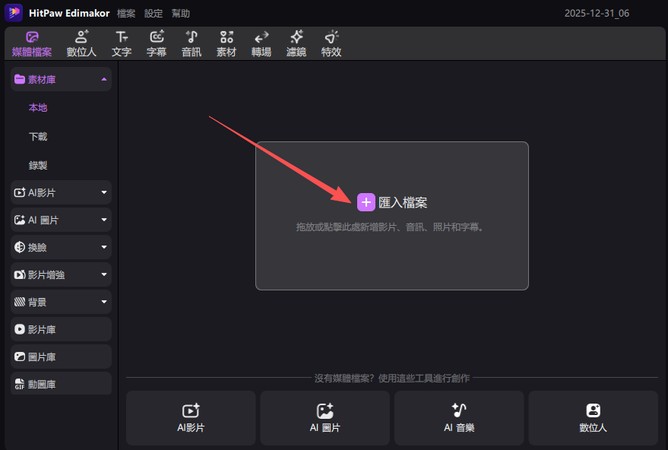668x450 pixels.
Task: Select 本地 under 素材庫
Action: click(x=38, y=108)
